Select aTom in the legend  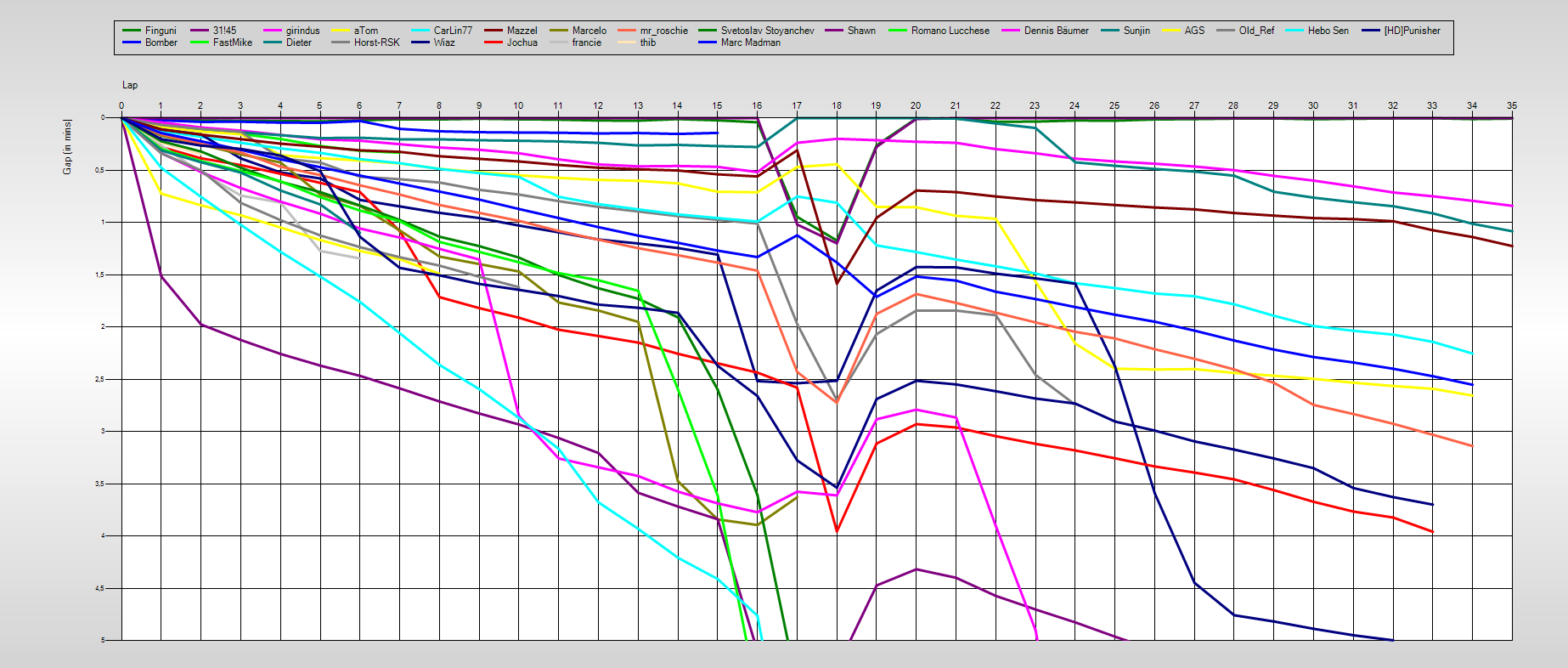pos(365,31)
